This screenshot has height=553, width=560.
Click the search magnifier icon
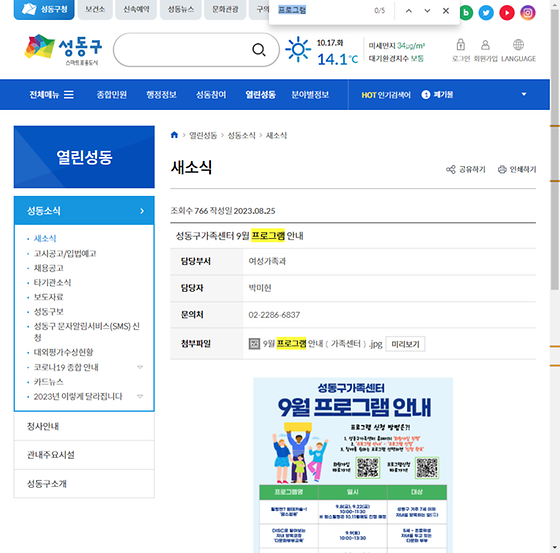tap(259, 50)
